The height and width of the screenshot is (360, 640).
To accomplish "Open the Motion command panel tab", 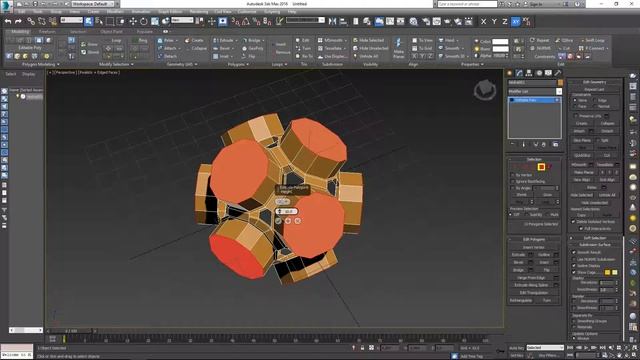I will (539, 73).
